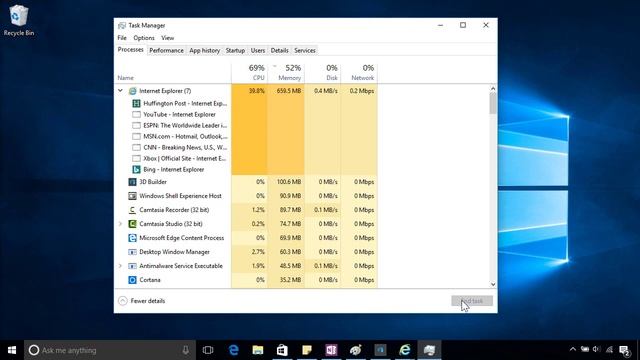Click the Windows Shell Experience Host icon
The image size is (640, 360).
click(132, 196)
